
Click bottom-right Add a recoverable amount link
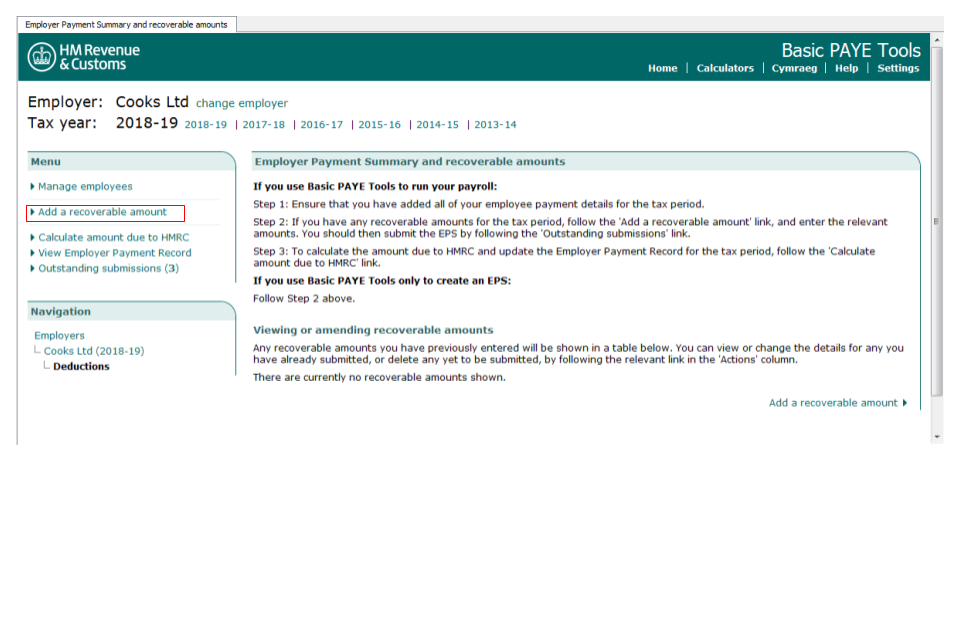(833, 403)
